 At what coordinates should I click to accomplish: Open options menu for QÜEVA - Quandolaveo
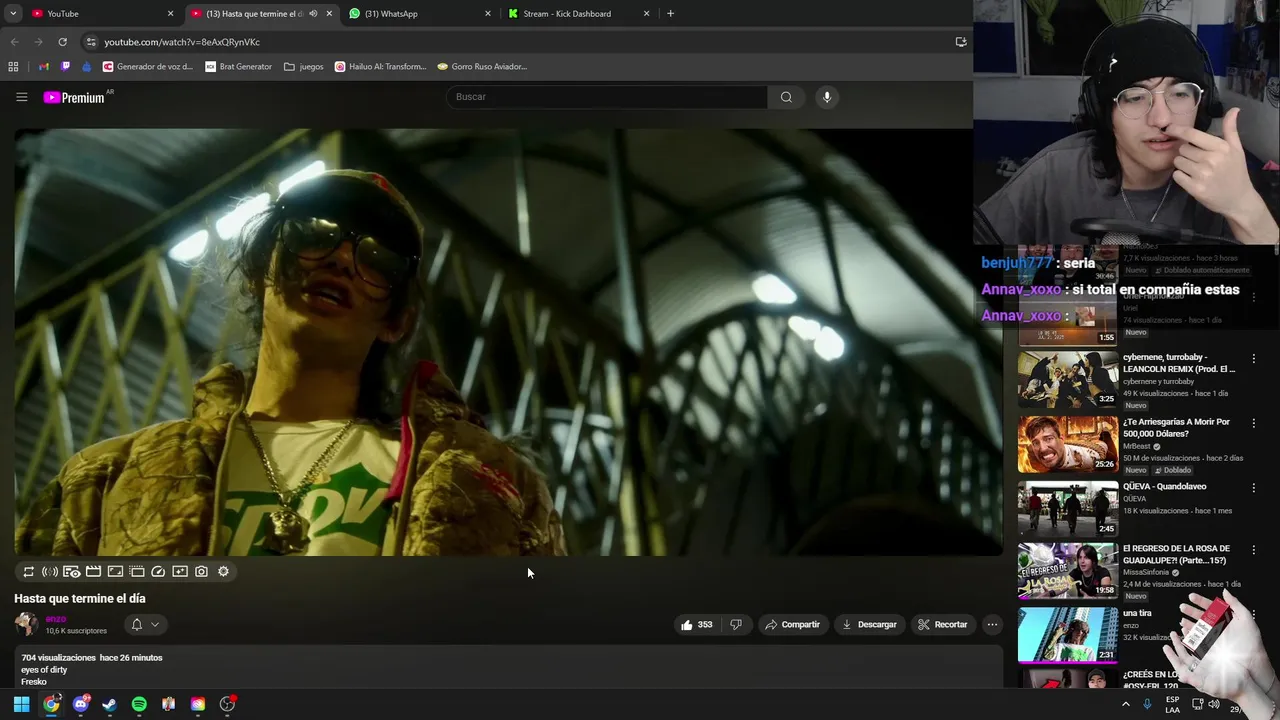[1253, 488]
